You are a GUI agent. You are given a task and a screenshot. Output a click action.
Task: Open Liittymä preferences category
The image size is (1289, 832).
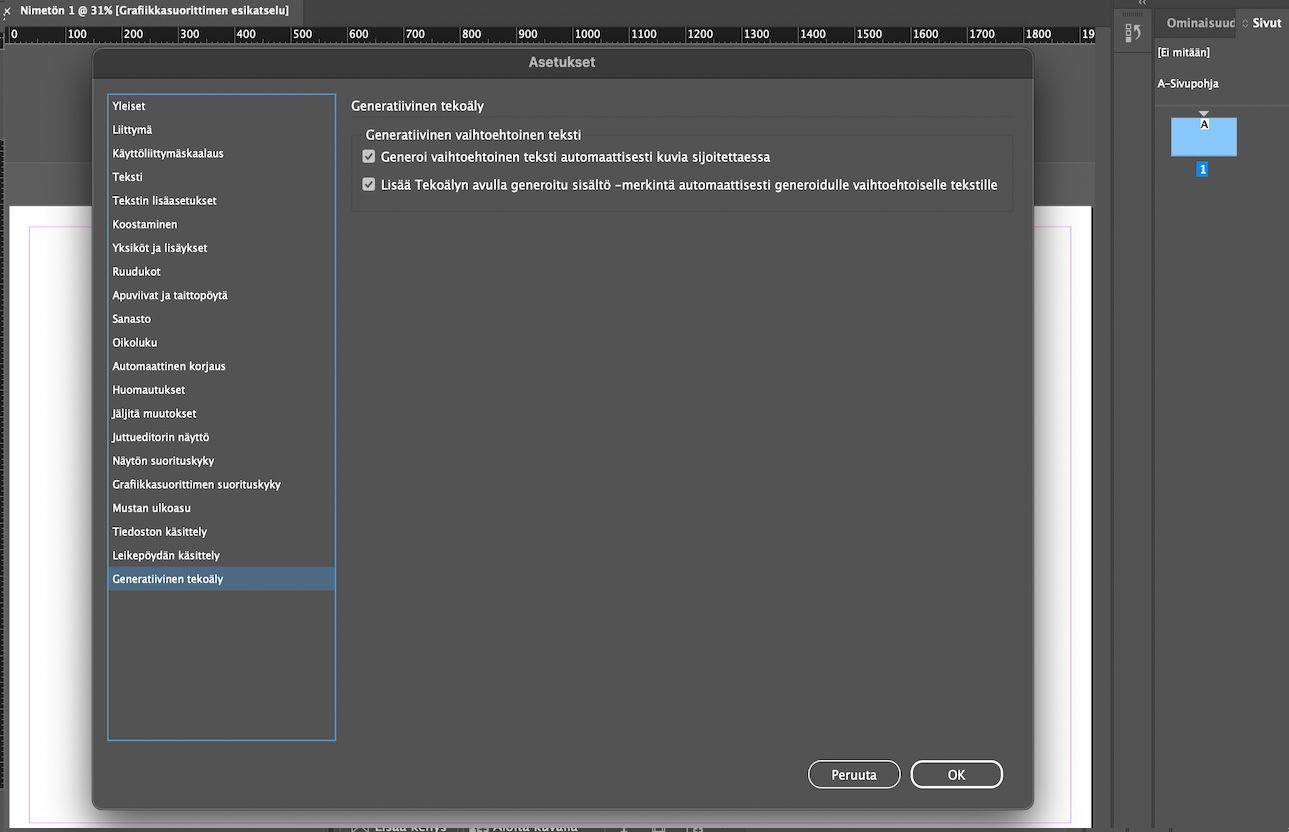pos(221,130)
